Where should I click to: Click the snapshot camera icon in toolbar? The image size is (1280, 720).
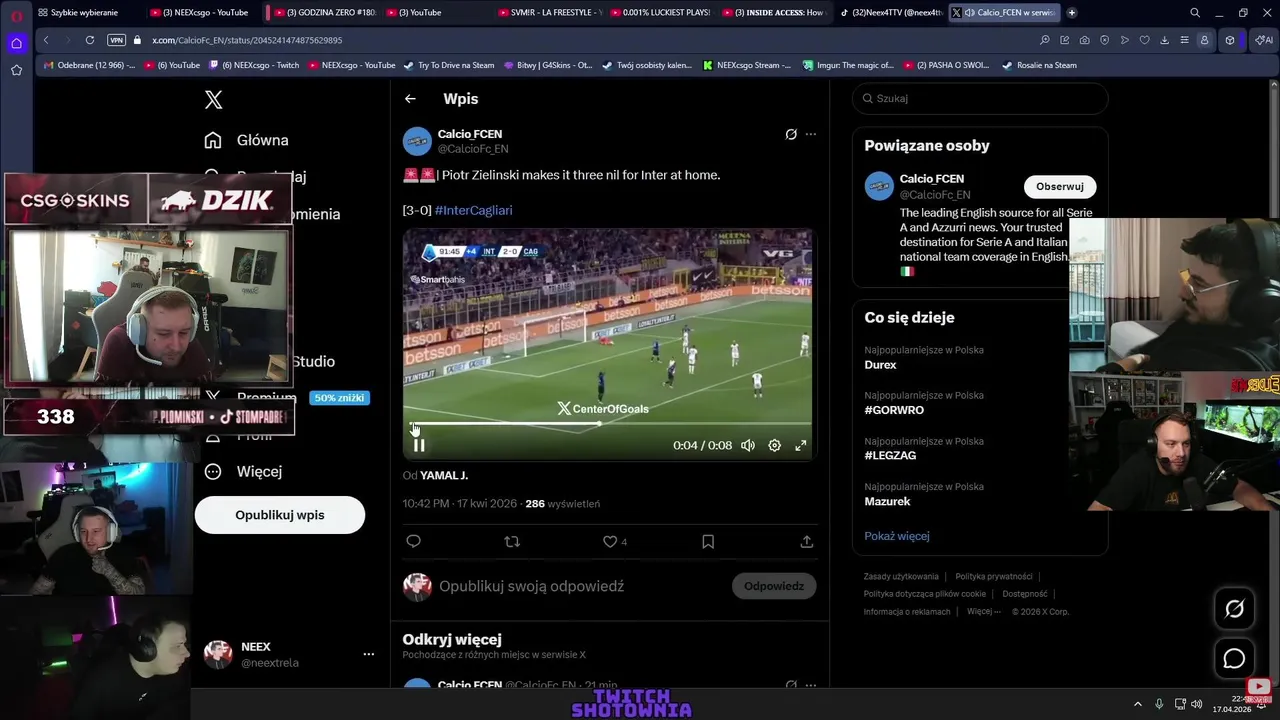(x=1085, y=40)
